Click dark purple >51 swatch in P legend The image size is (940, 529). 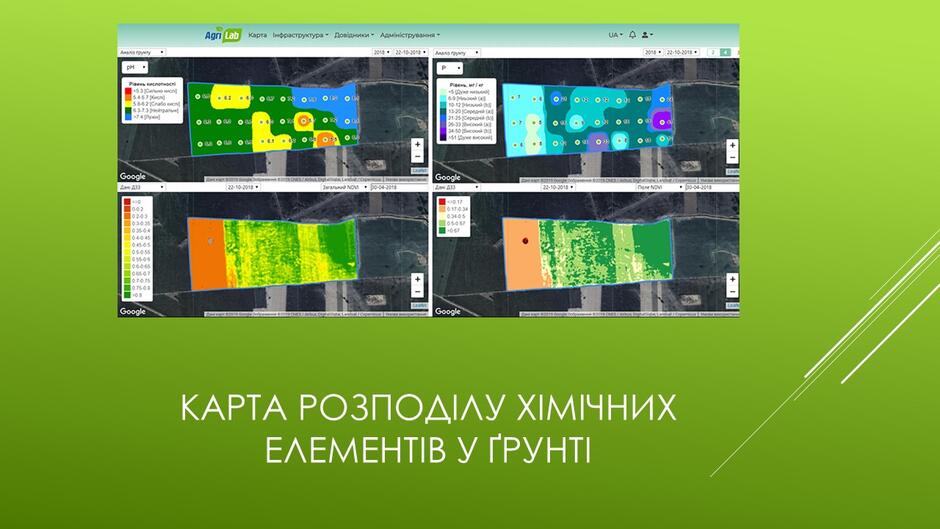(442, 137)
